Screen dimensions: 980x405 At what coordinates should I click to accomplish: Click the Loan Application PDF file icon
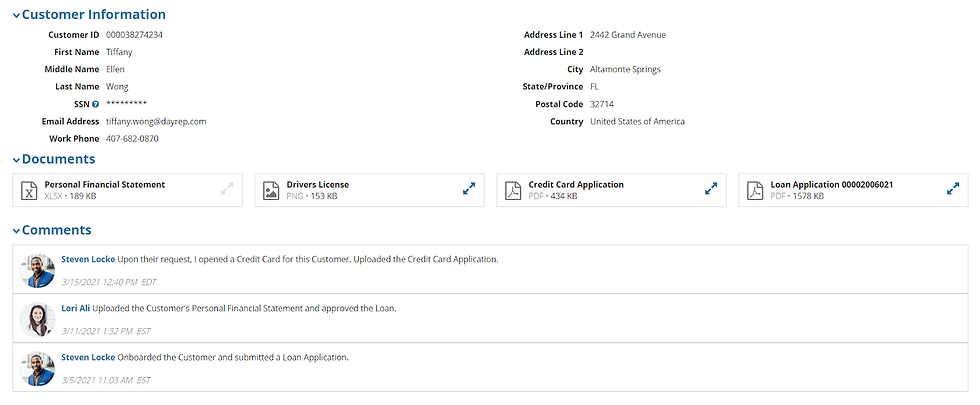(754, 191)
